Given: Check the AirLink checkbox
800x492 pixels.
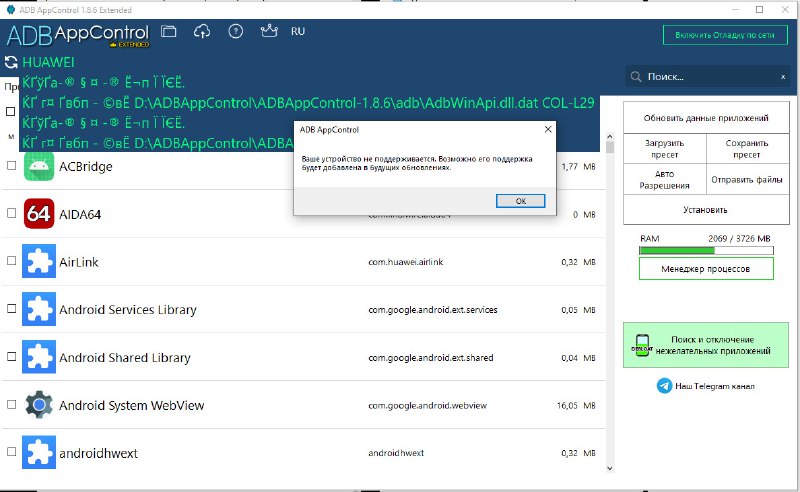Looking at the screenshot, I should click(x=11, y=261).
